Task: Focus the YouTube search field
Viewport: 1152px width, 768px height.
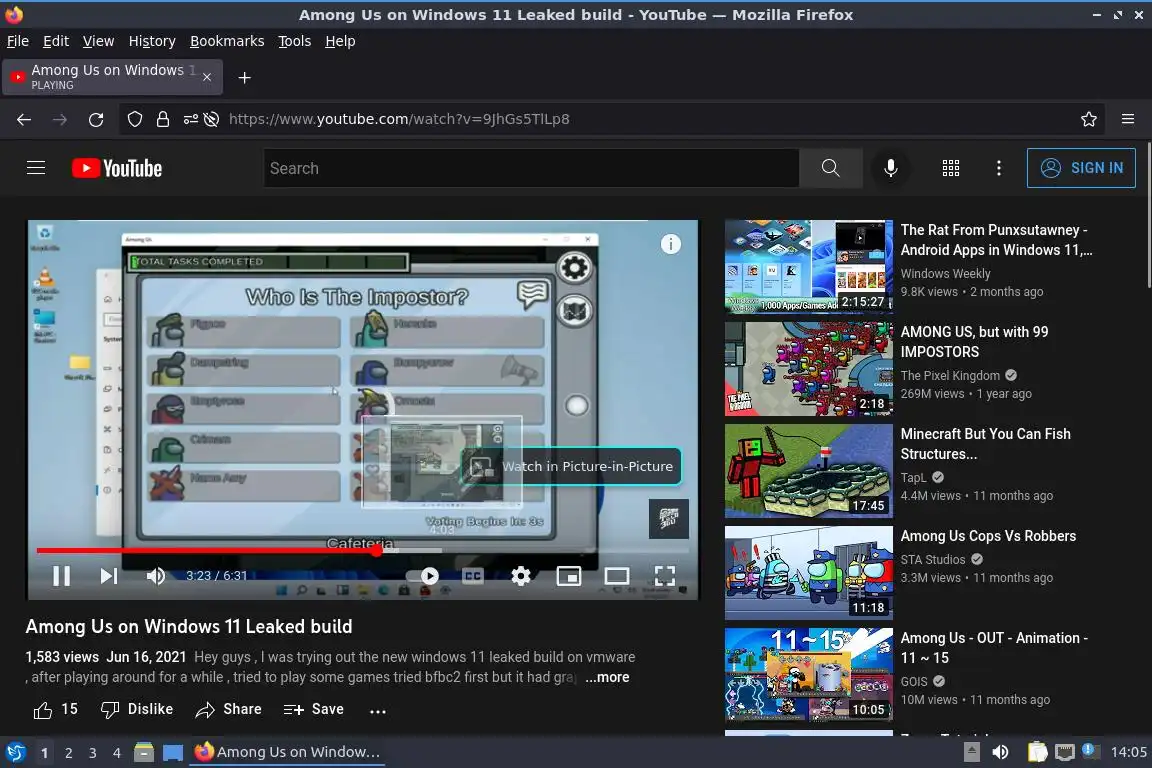Action: click(x=531, y=168)
